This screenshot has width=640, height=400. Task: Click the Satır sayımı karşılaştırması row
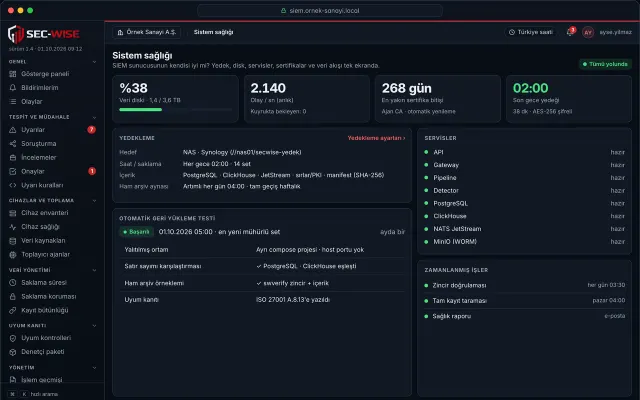click(x=262, y=267)
